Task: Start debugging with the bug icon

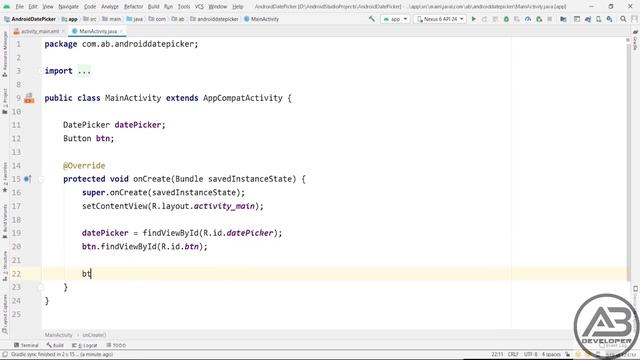Action: 506,19
